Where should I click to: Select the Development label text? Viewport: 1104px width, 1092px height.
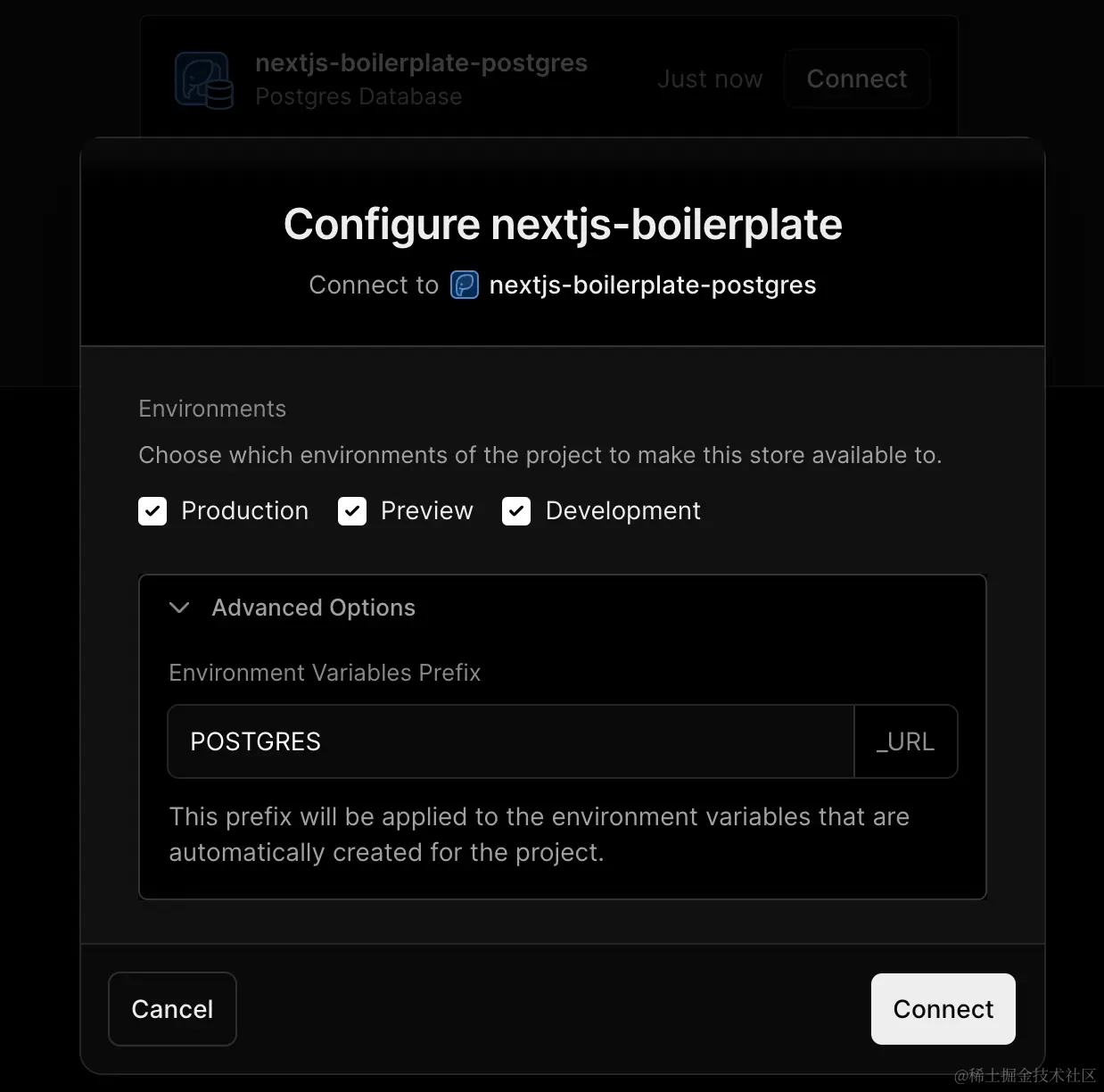click(x=623, y=511)
